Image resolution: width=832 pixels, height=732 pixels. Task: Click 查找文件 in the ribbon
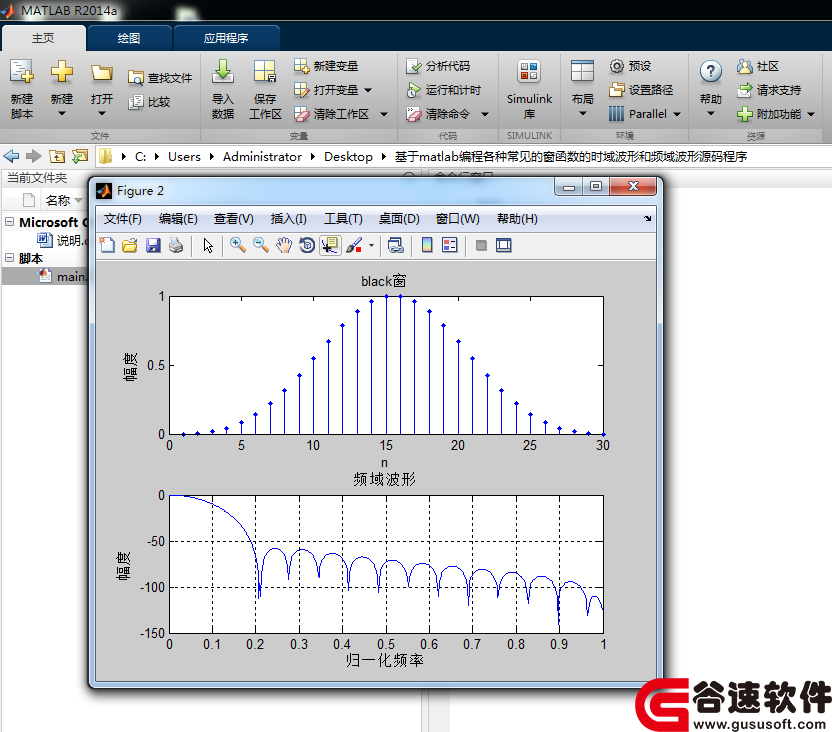click(x=160, y=78)
